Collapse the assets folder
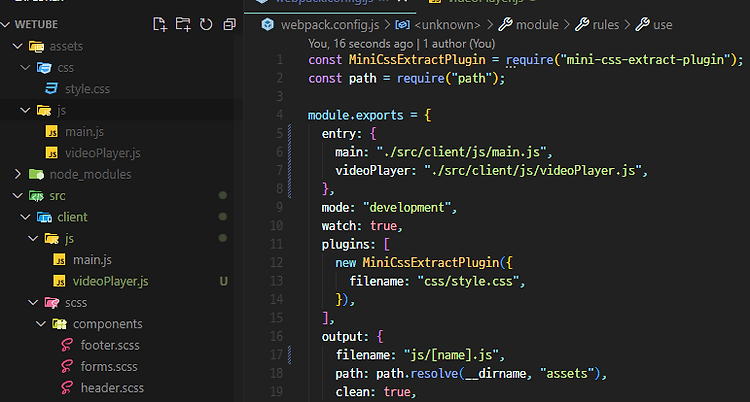This screenshot has width=750, height=402. point(18,46)
